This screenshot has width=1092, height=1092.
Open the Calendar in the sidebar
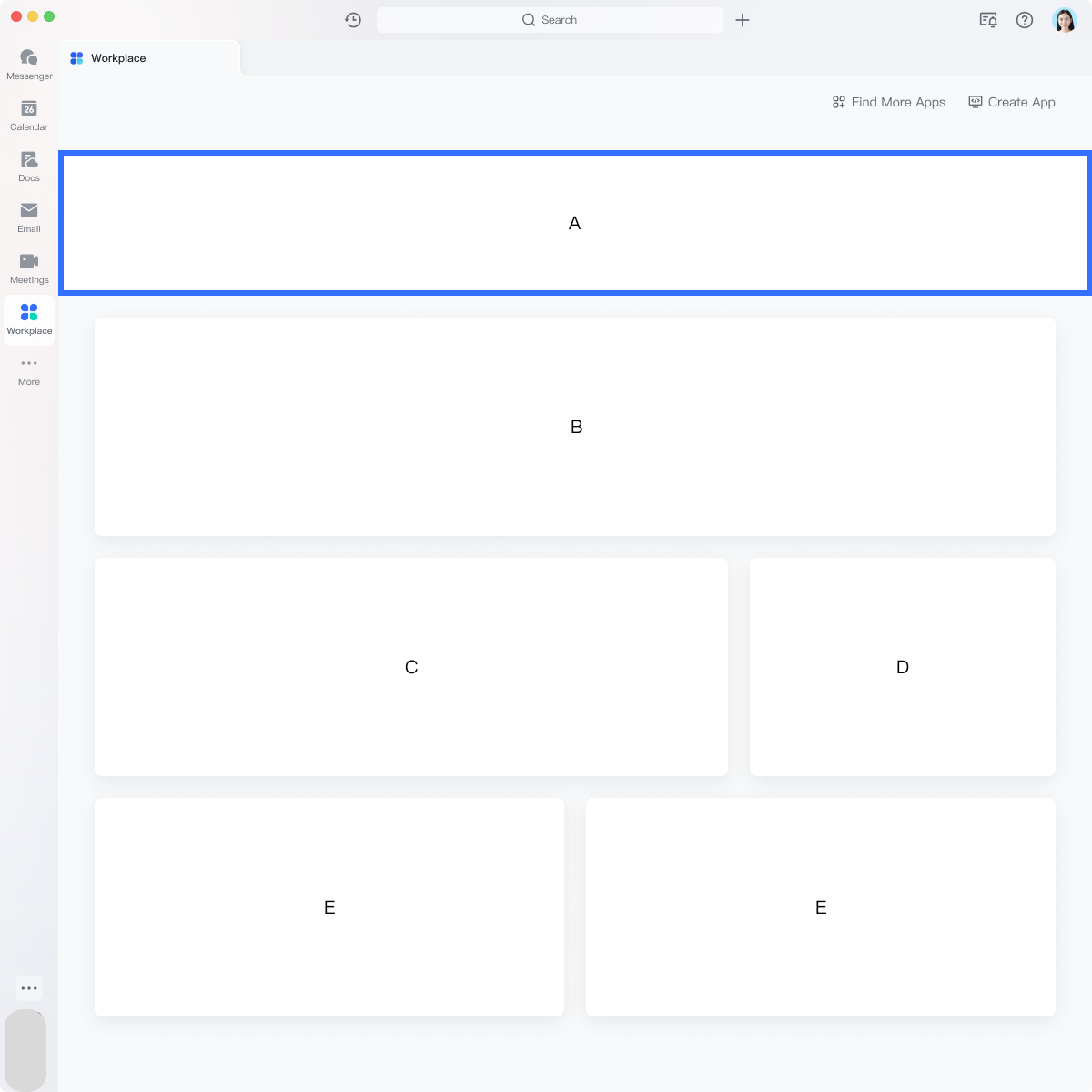[29, 115]
